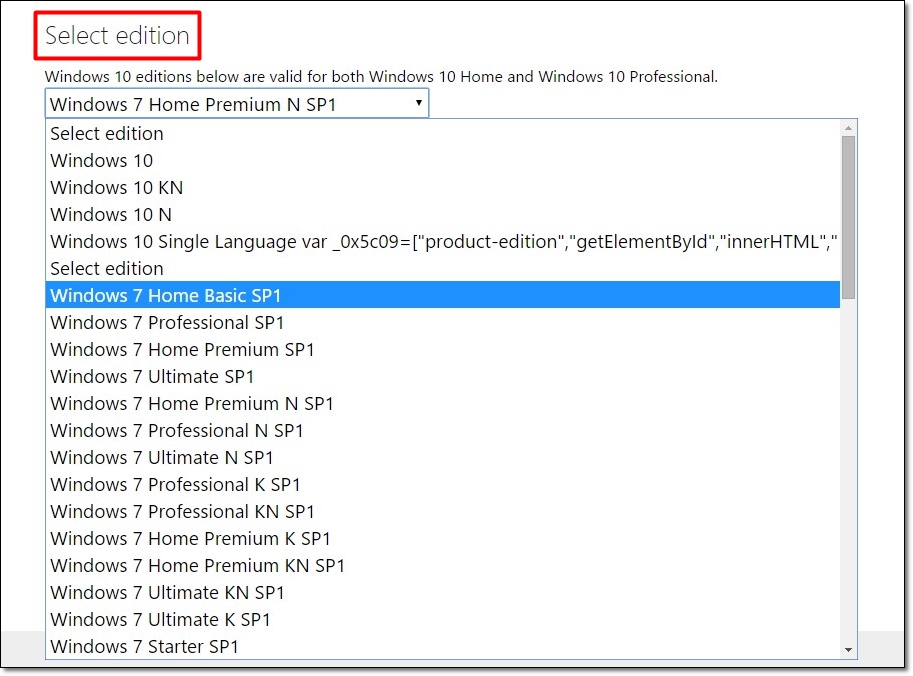Screen dimensions: 913x676
Task: Choose Windows 7 Ultimate KN SP1
Action: tap(443, 593)
